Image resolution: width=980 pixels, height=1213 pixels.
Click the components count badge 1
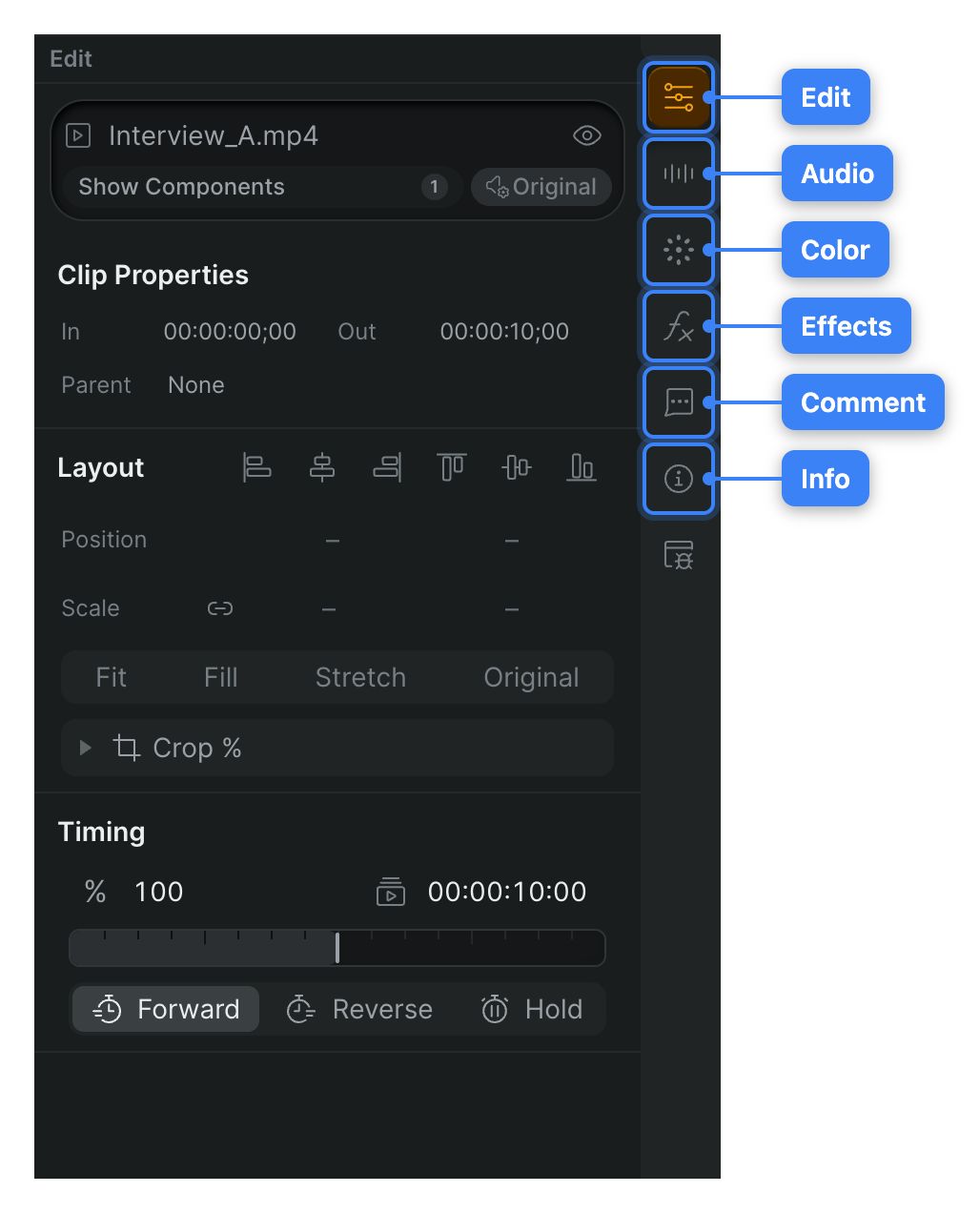click(435, 187)
